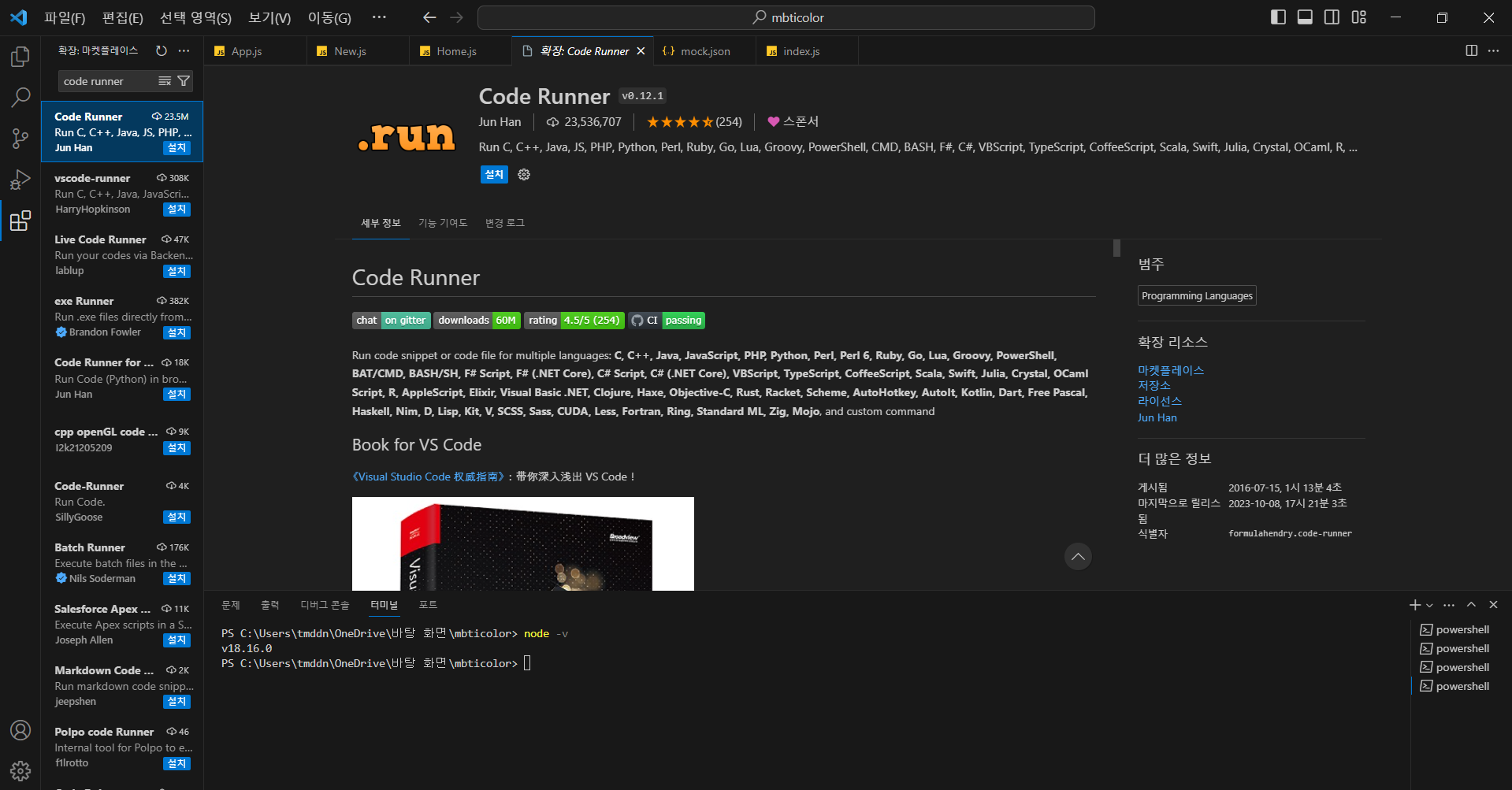
Task: Open the Search view in activity bar
Action: 20,98
